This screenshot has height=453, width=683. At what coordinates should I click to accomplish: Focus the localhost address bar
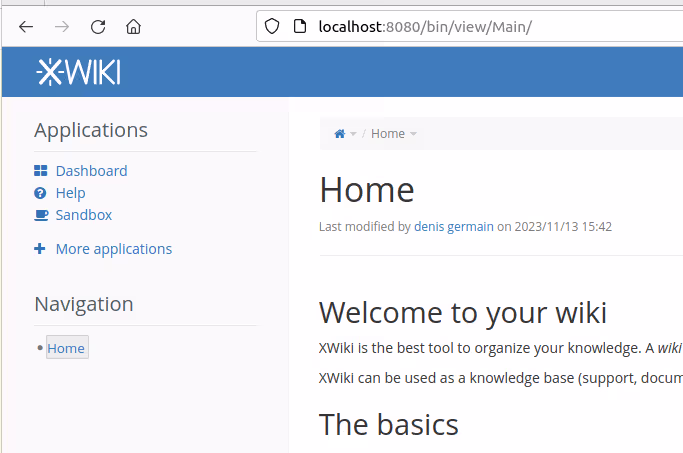(x=450, y=27)
